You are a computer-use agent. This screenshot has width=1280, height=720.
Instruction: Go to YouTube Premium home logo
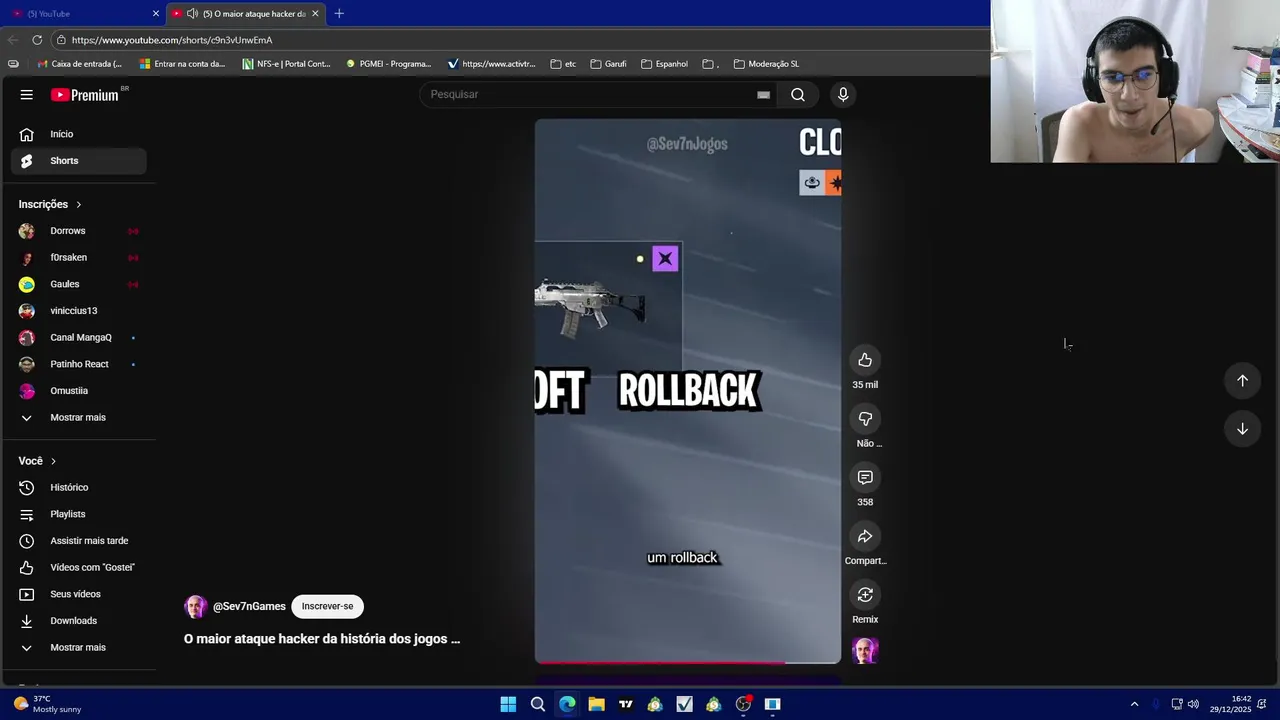coord(87,95)
